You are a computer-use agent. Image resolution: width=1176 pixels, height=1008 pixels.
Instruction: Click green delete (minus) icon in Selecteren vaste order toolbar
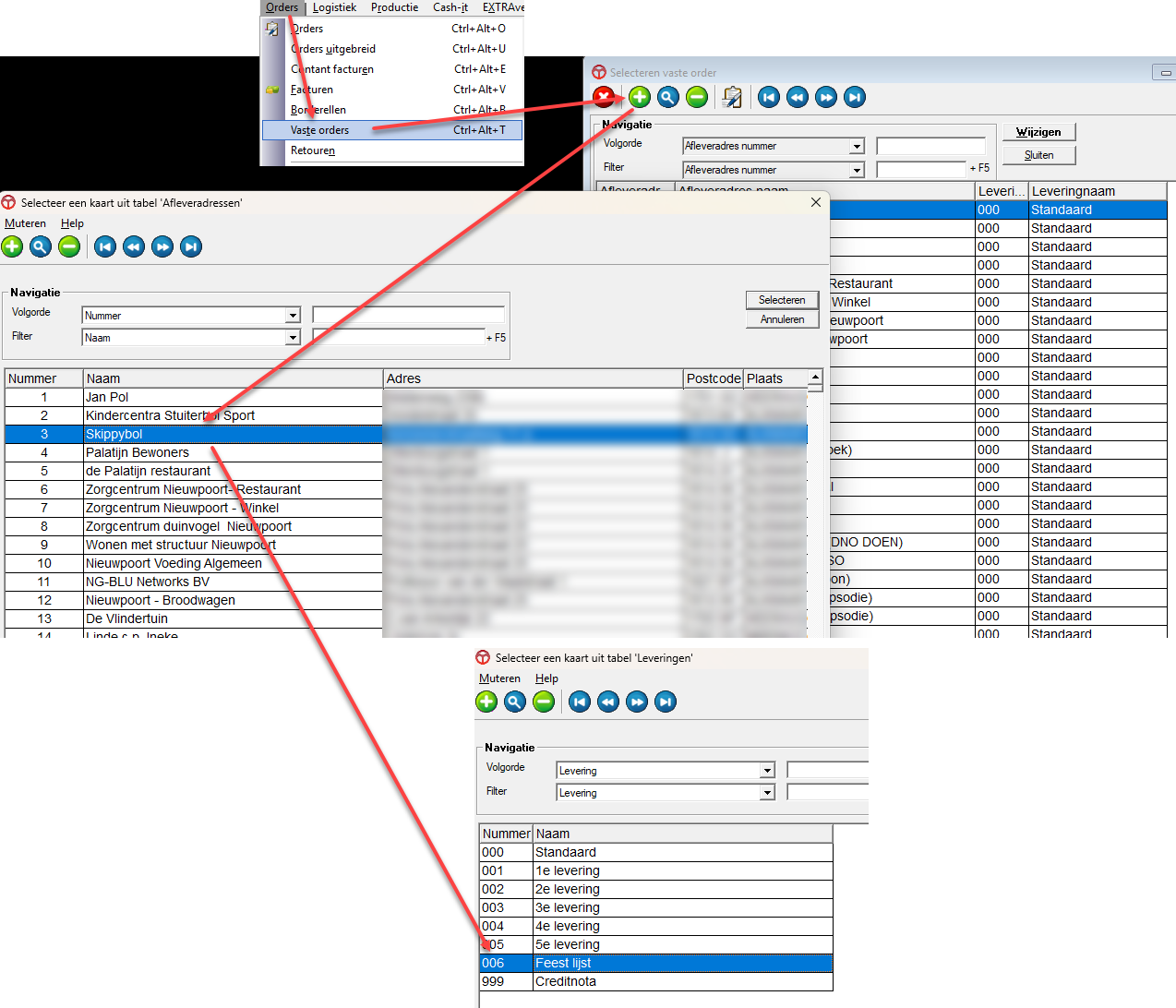point(697,97)
